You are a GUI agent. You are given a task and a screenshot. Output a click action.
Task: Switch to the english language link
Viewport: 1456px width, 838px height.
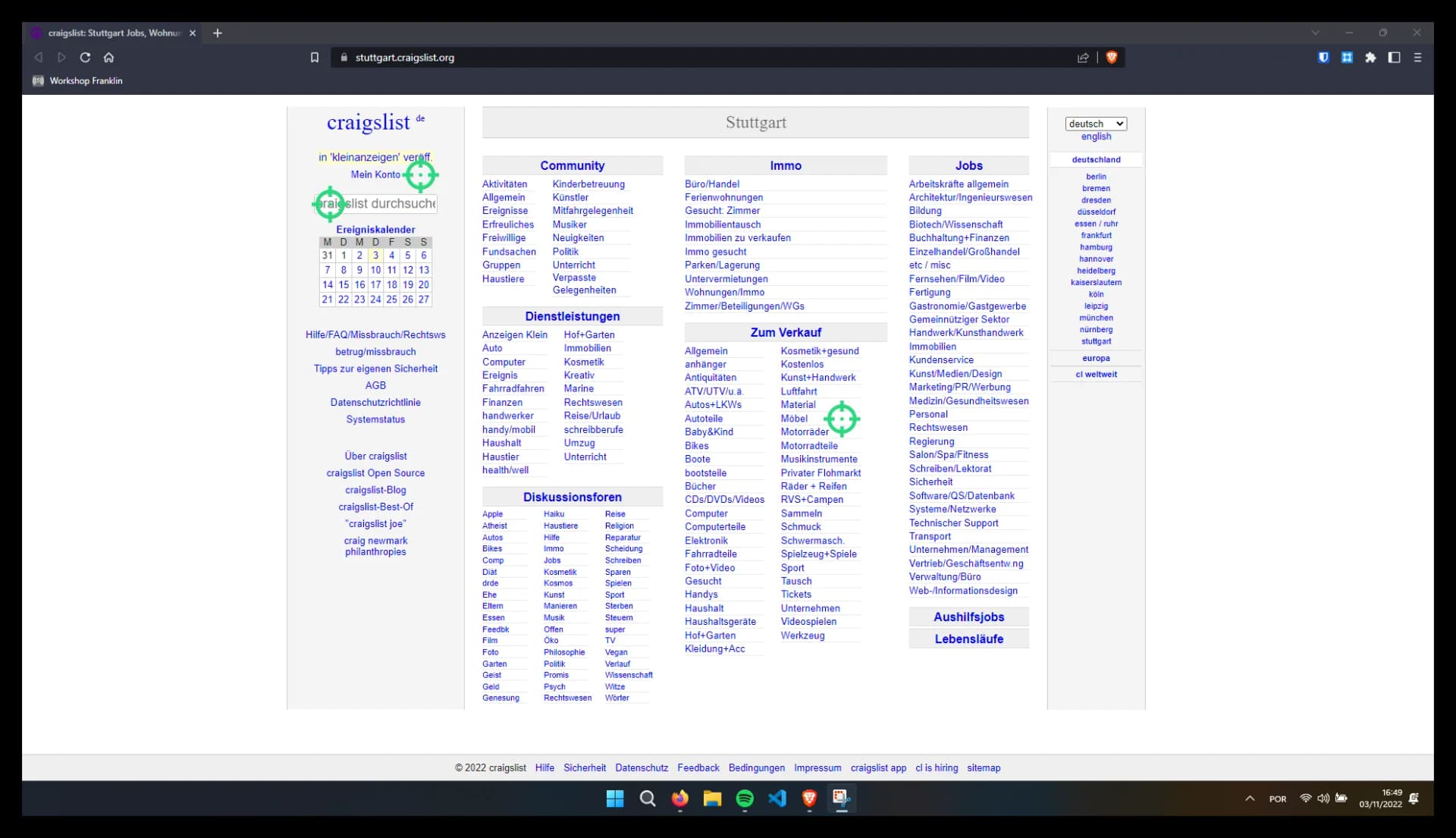(1095, 137)
